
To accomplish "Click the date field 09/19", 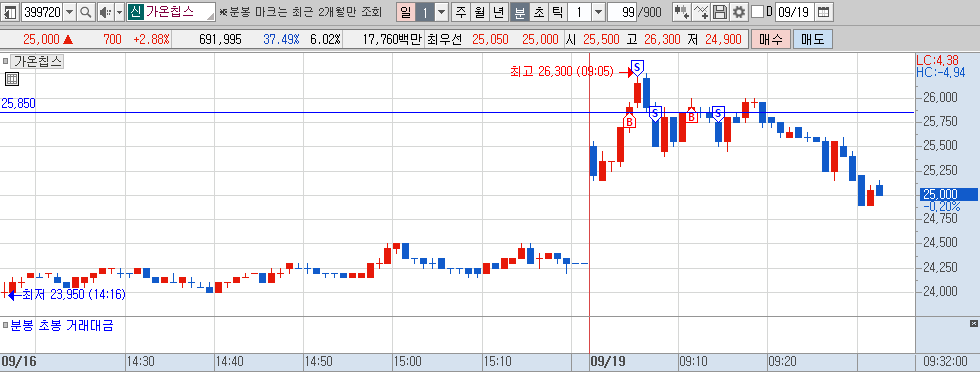I will click(x=795, y=11).
